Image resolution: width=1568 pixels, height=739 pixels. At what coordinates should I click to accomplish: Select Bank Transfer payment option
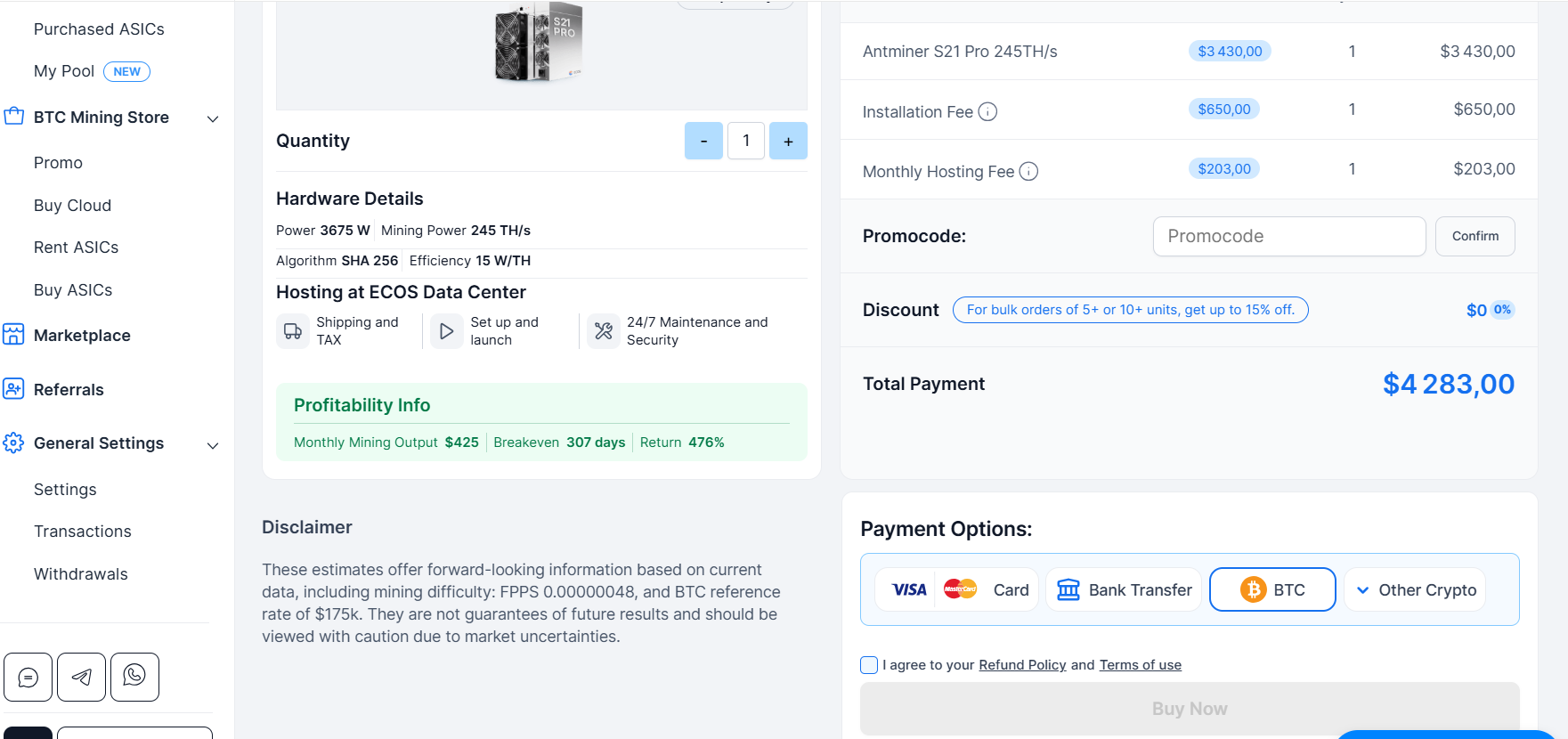point(1124,589)
